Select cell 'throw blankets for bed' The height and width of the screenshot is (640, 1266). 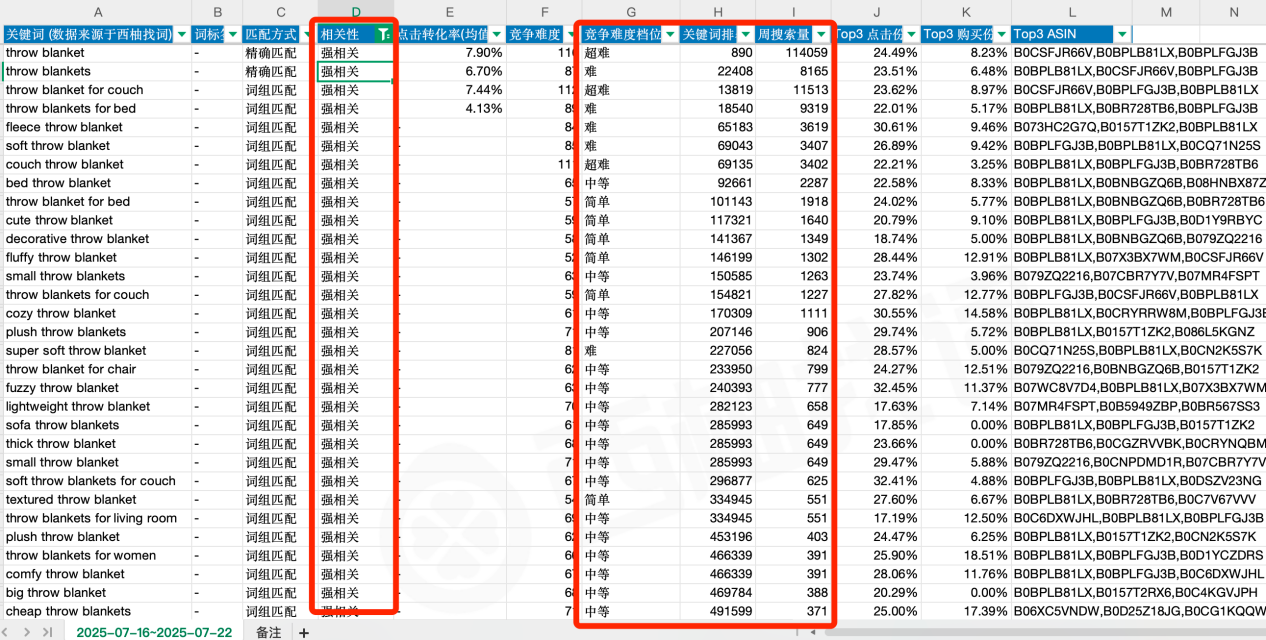98,108
